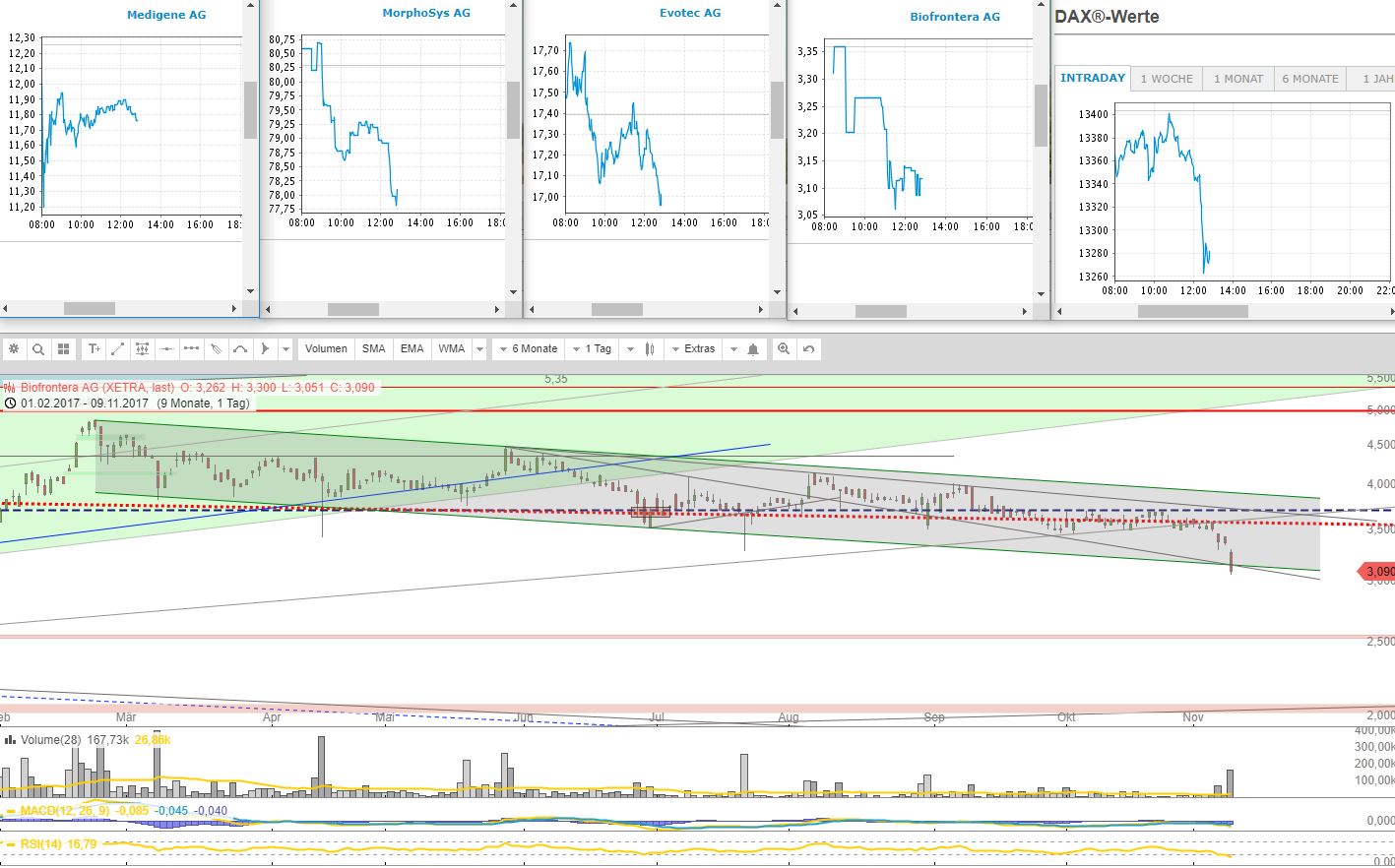Click the magnifier search icon in chart toolbar

(x=38, y=349)
